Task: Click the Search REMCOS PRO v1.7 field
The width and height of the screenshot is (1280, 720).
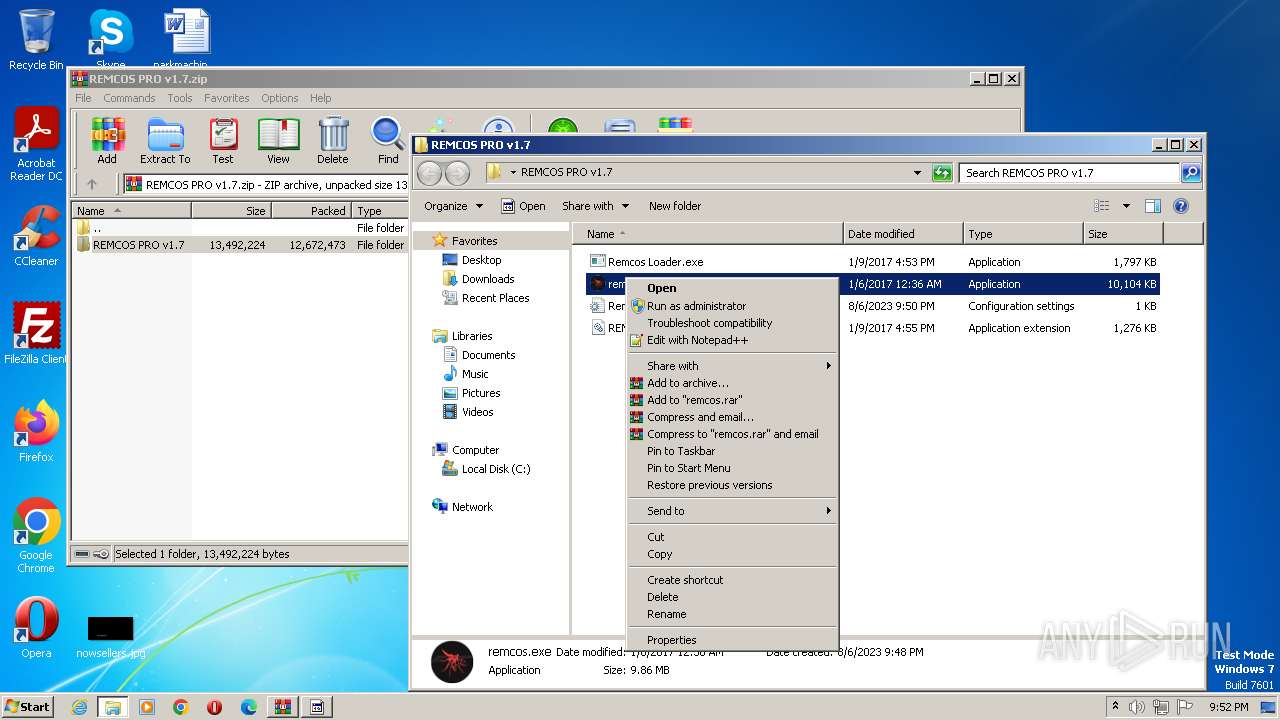Action: [1070, 173]
